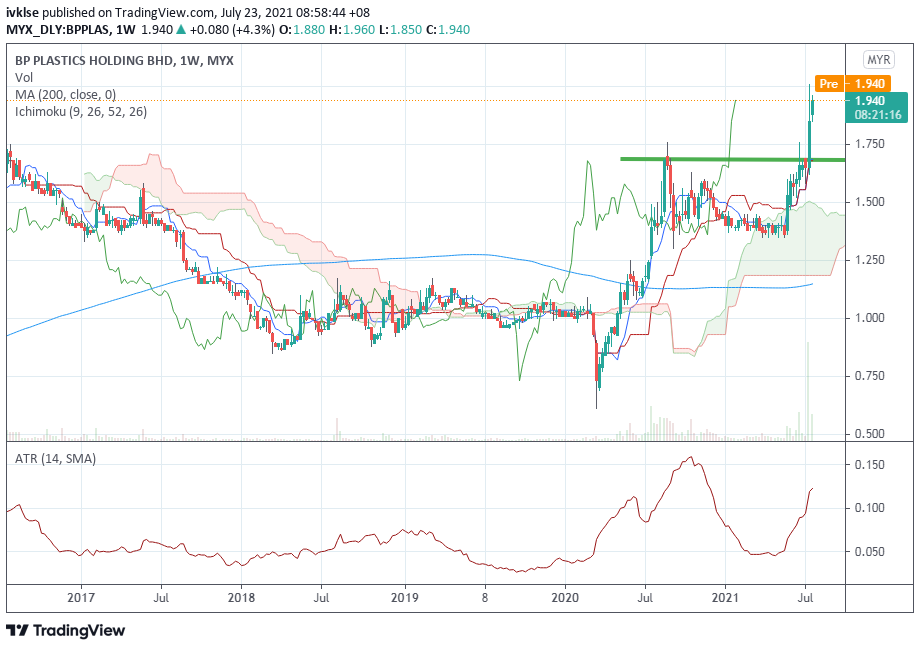Click the change value +0.080 (+4.3%)
This screenshot has width=920, height=649.
pos(232,29)
